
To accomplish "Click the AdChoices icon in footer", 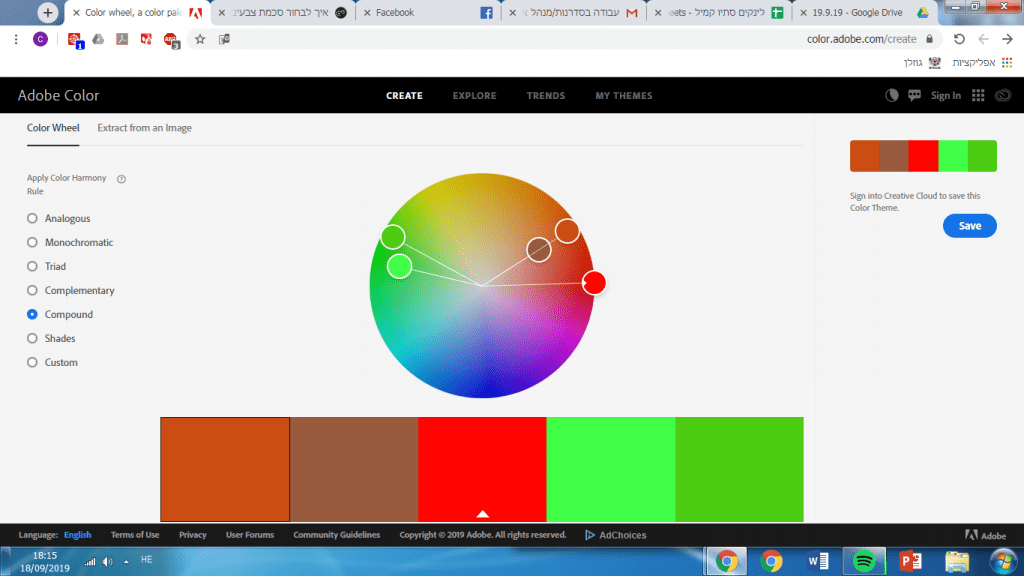I will coord(590,535).
